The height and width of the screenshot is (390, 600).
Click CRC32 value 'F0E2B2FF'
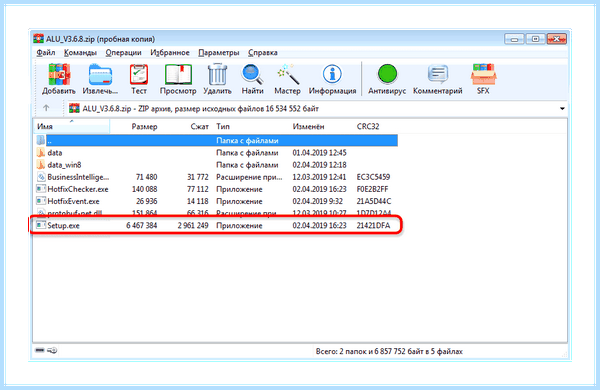pos(372,189)
